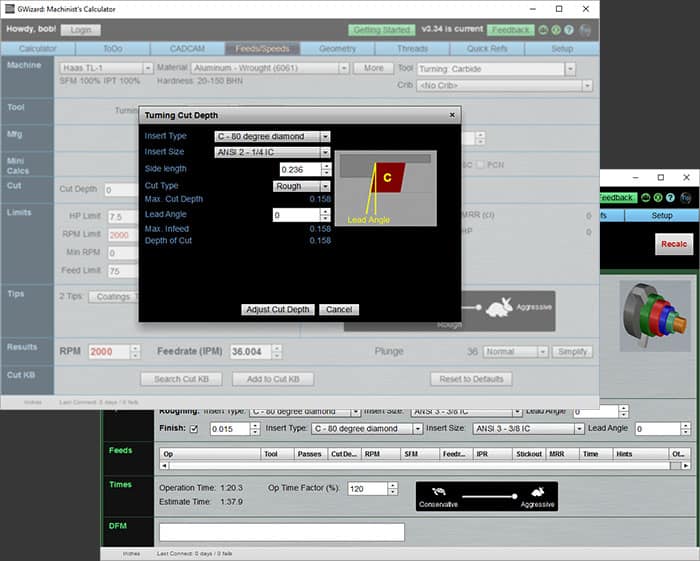
Task: Click the Search Cut KB button
Action: coord(181,379)
